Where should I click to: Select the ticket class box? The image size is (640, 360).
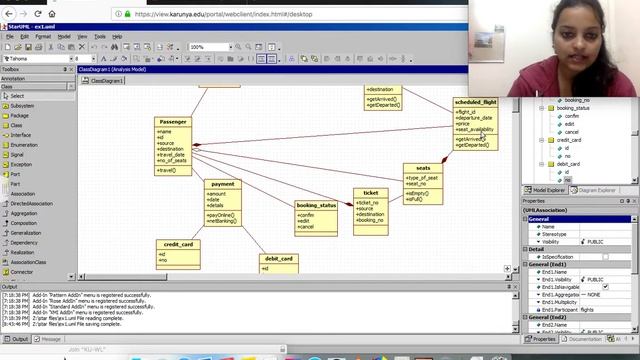tap(371, 211)
